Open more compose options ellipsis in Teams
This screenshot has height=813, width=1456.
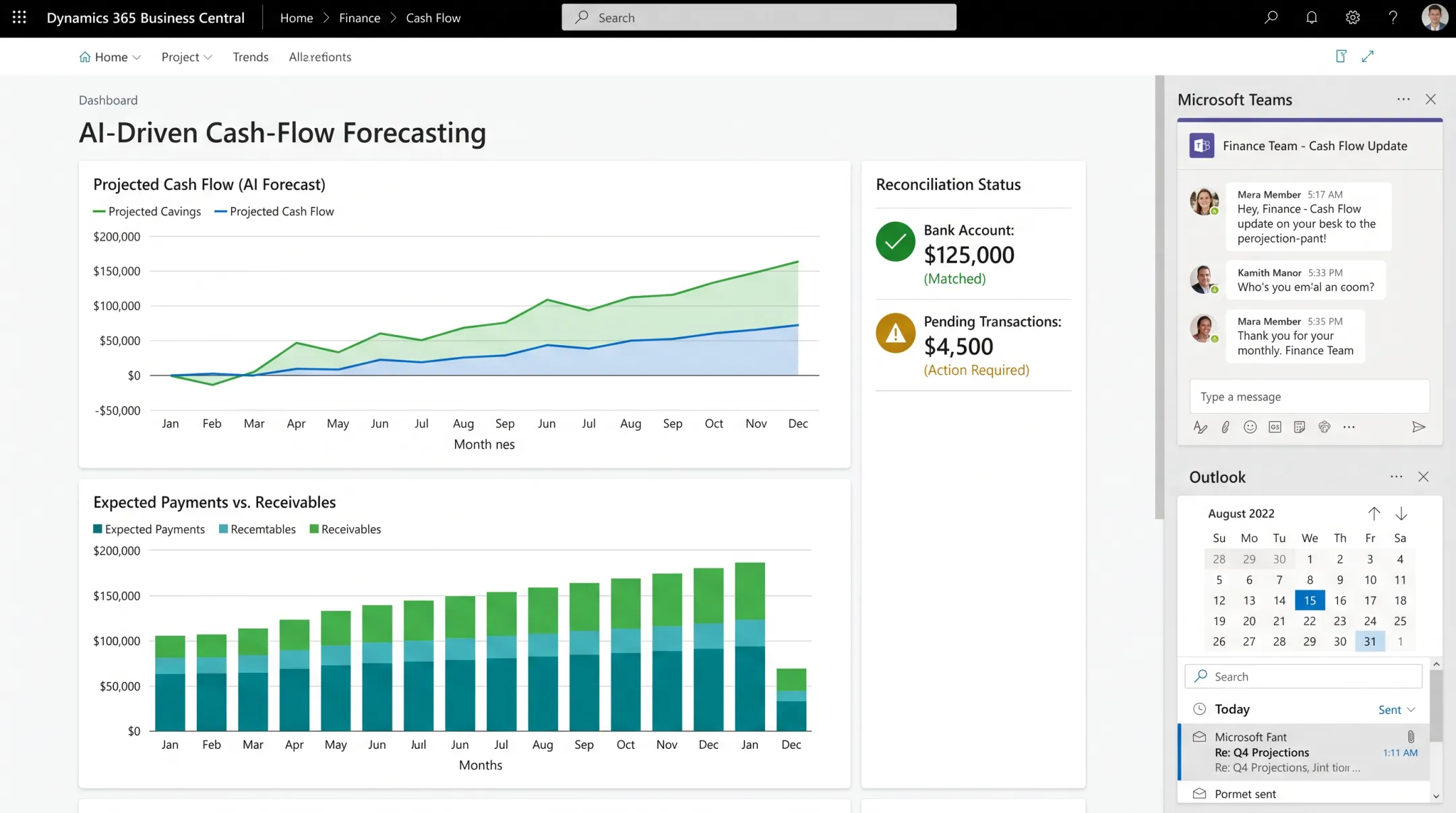tap(1349, 427)
